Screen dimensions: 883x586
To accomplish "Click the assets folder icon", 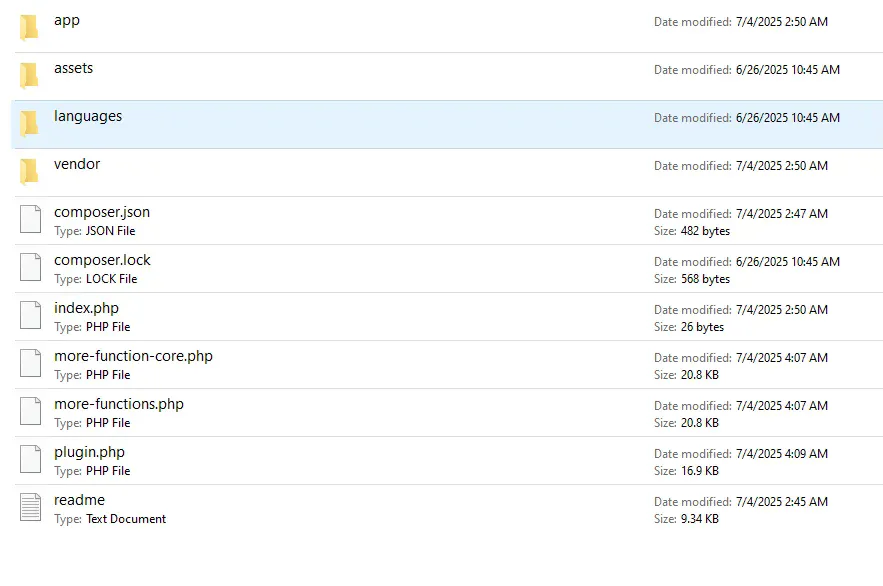I will tap(30, 76).
